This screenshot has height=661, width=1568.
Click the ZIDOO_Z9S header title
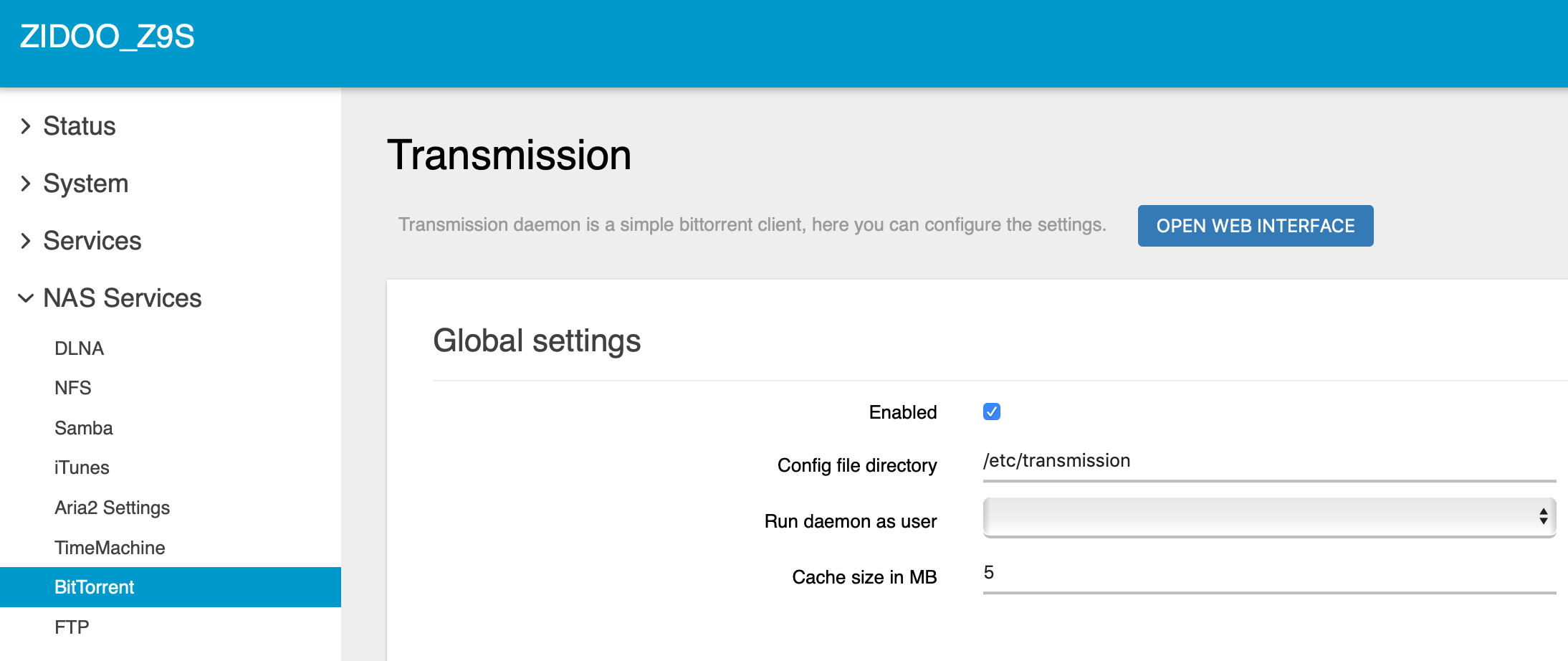tap(107, 37)
